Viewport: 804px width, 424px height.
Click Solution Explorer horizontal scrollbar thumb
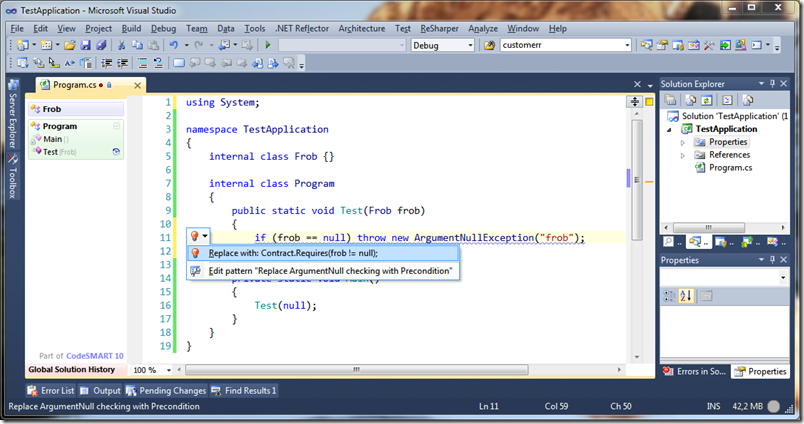coord(709,227)
